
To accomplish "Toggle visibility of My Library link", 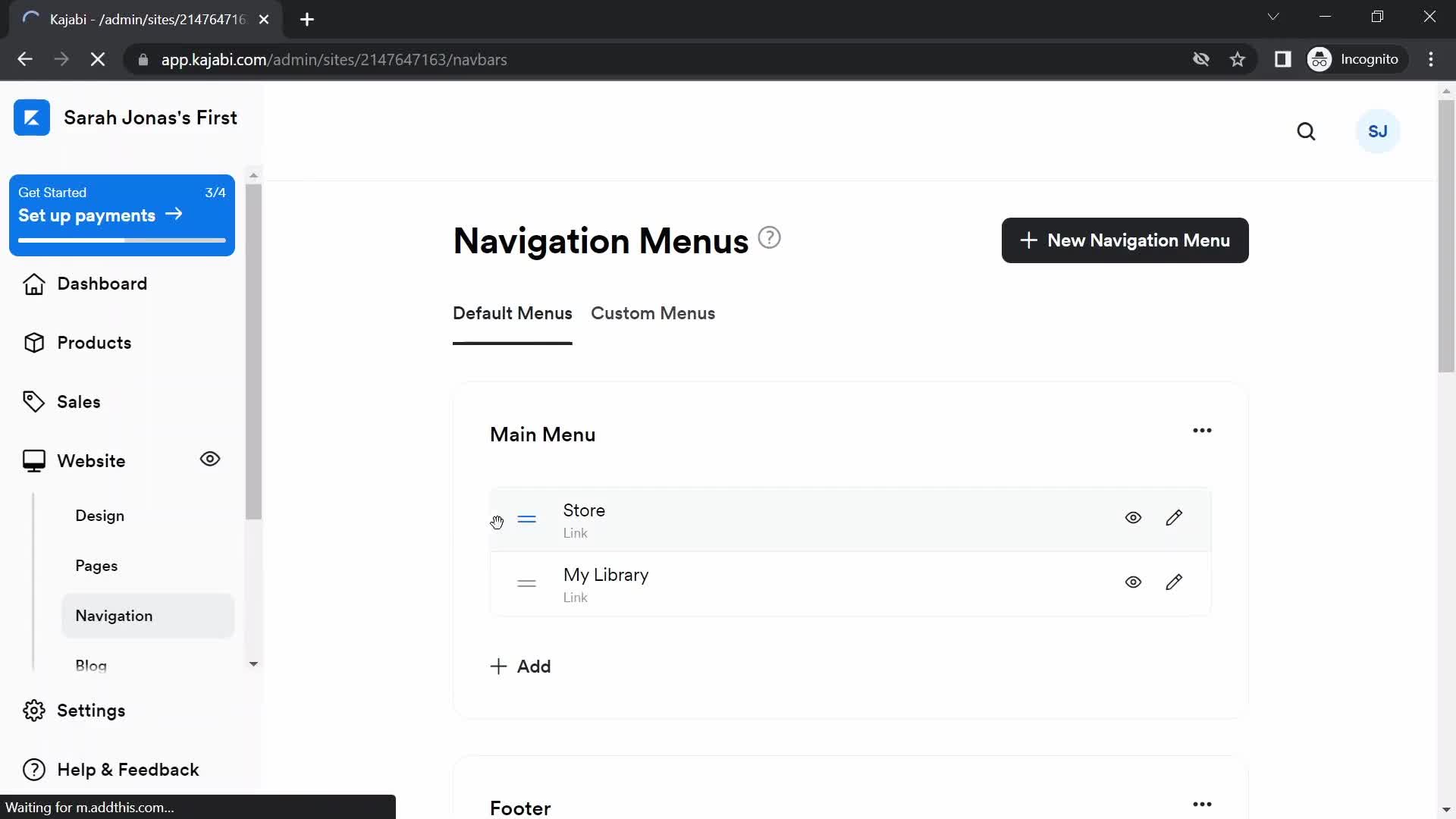I will [1133, 582].
